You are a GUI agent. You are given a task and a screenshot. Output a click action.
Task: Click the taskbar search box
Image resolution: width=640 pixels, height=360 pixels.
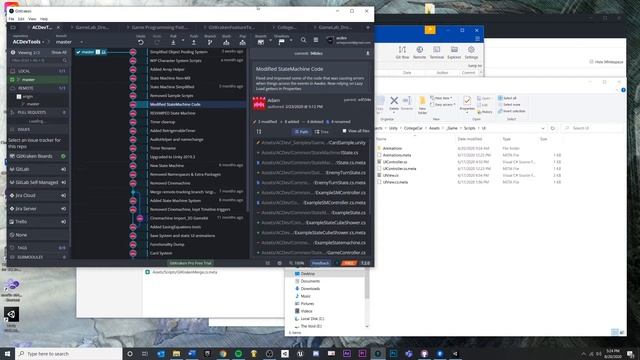point(69,353)
